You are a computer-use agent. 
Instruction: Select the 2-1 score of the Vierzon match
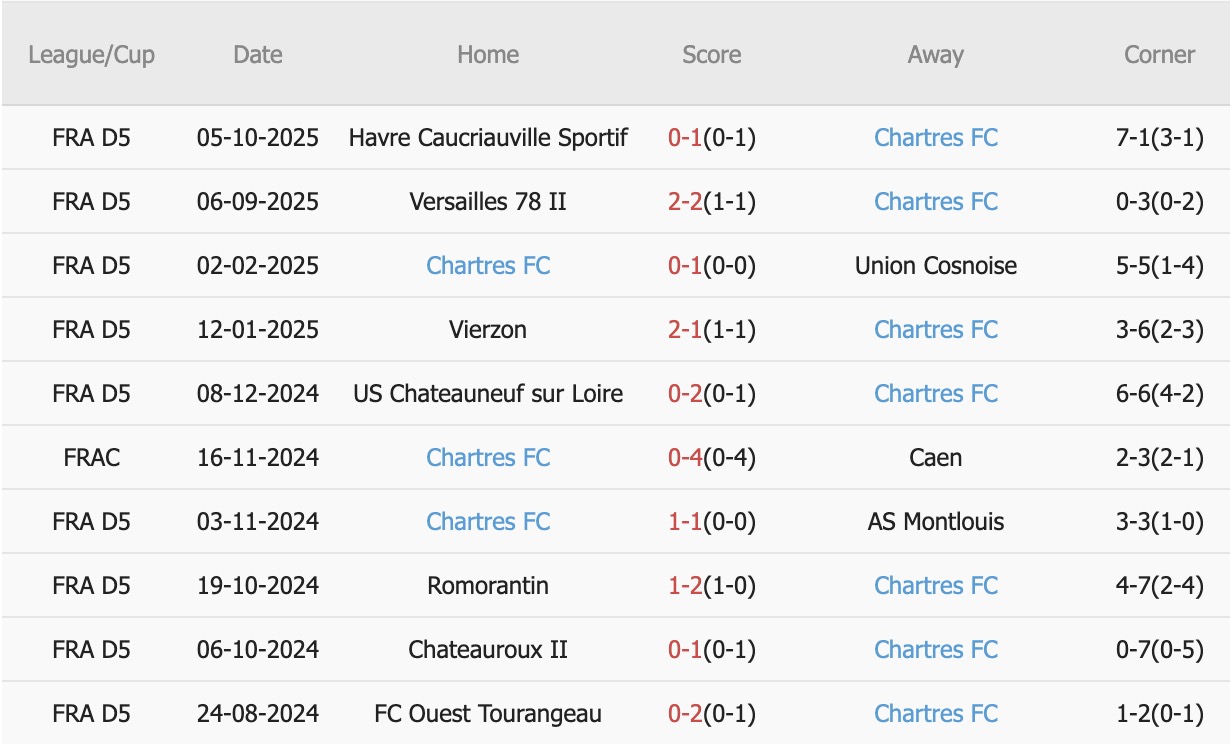click(685, 330)
